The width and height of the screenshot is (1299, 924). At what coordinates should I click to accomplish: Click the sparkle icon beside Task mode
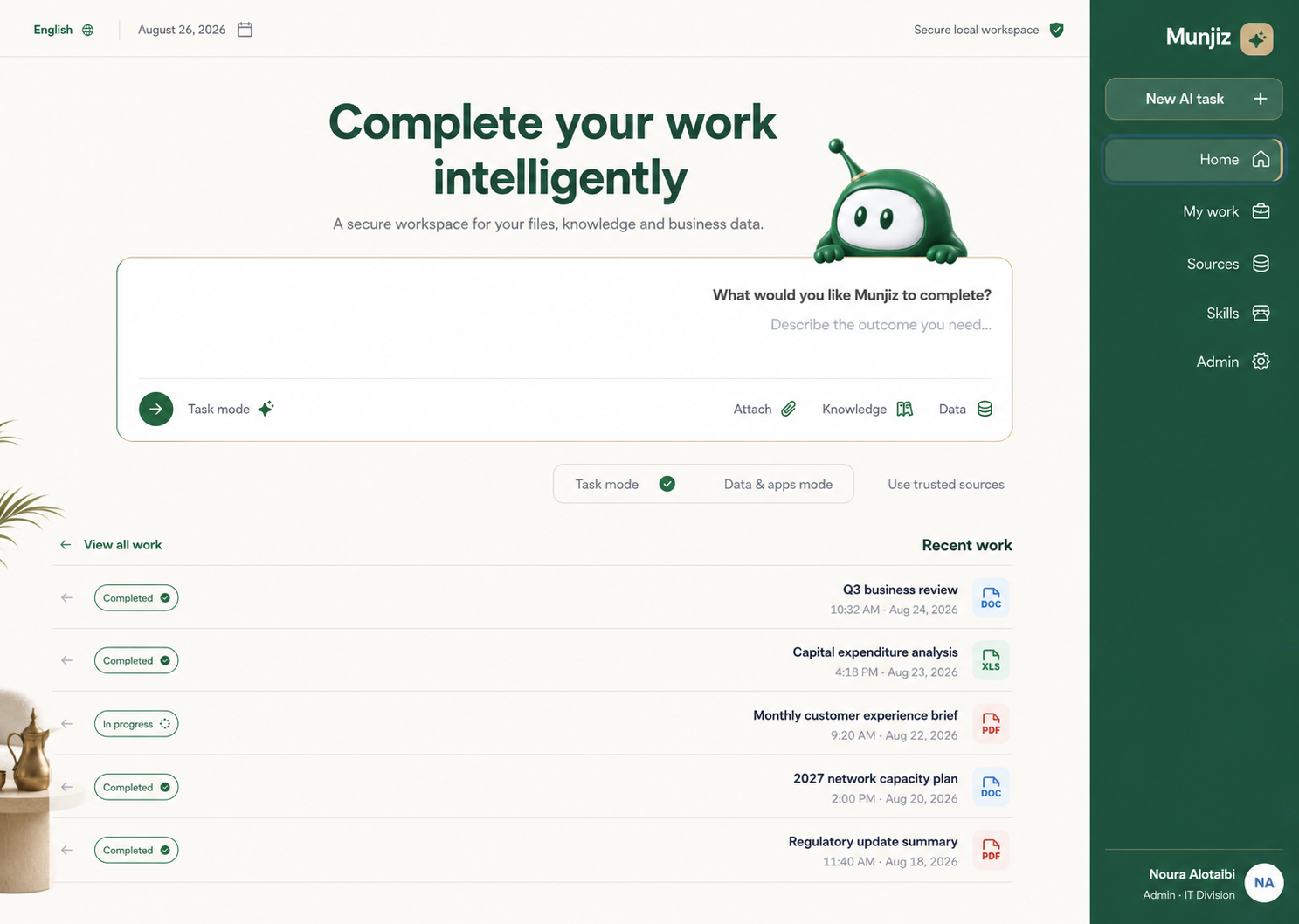point(266,409)
